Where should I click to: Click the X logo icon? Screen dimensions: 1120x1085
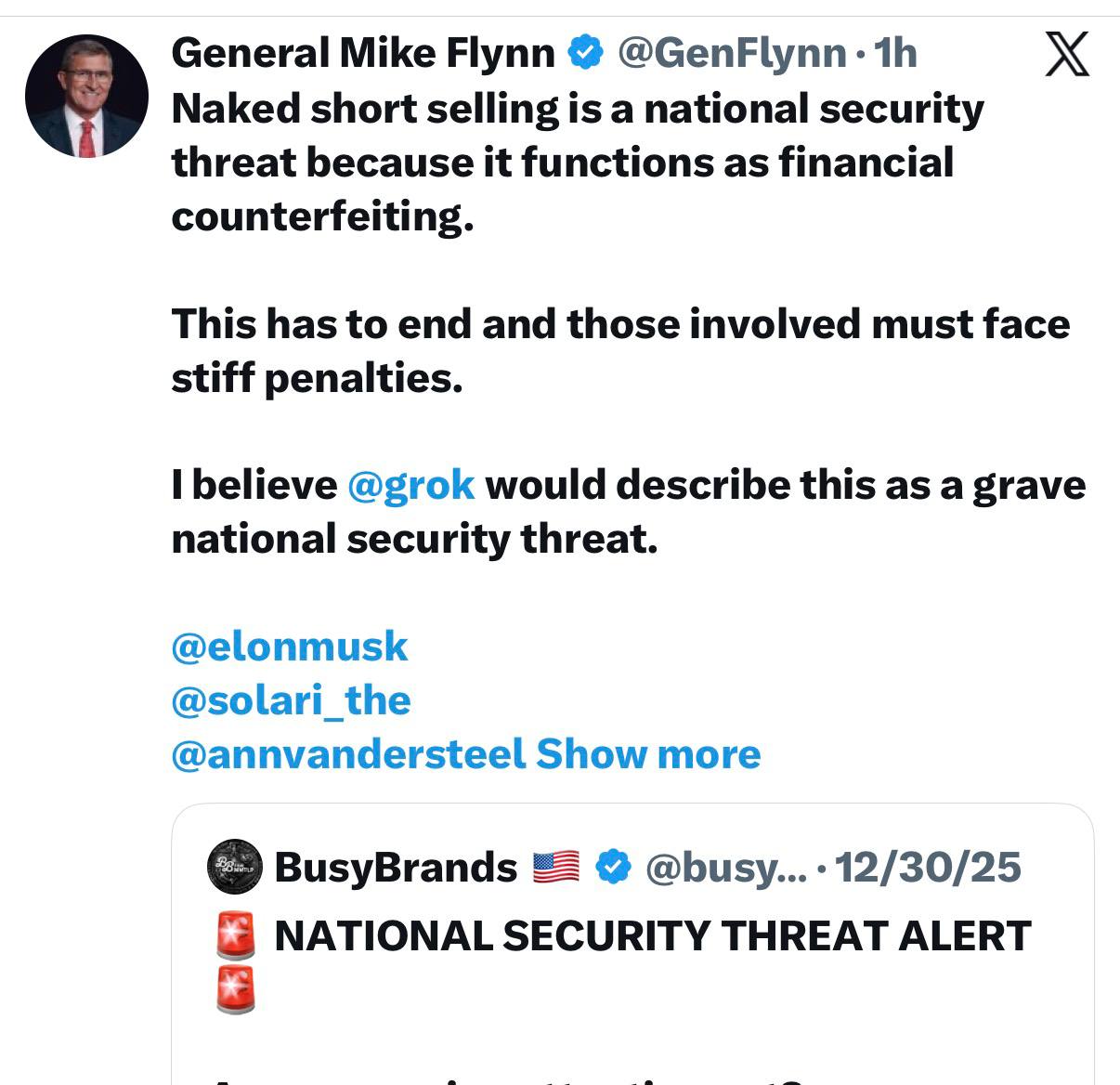(x=1066, y=54)
